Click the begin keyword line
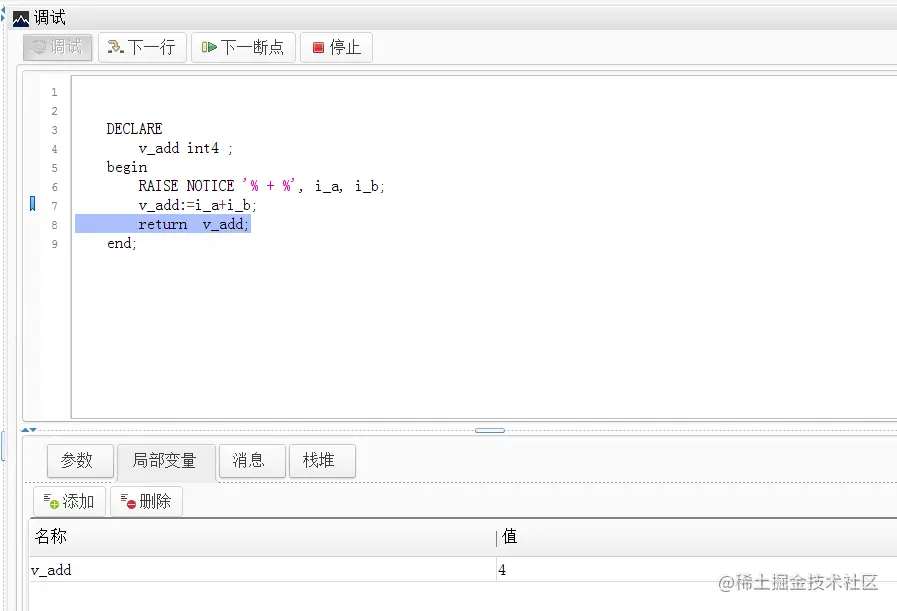 127,167
